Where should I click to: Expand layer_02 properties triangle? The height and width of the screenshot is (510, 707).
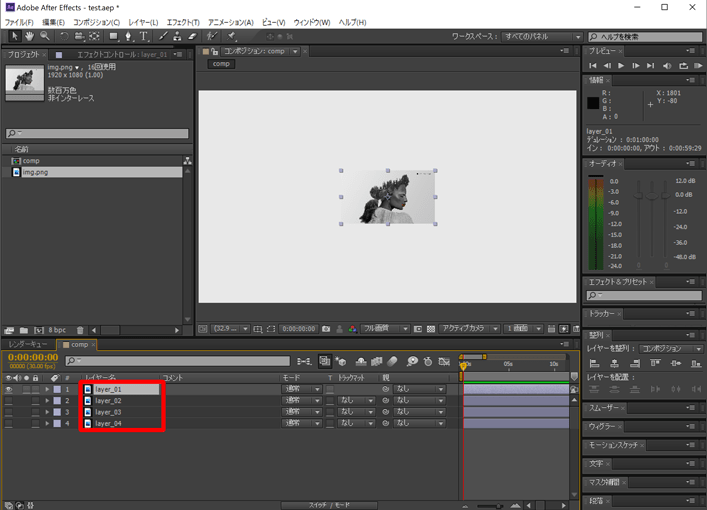[x=47, y=400]
